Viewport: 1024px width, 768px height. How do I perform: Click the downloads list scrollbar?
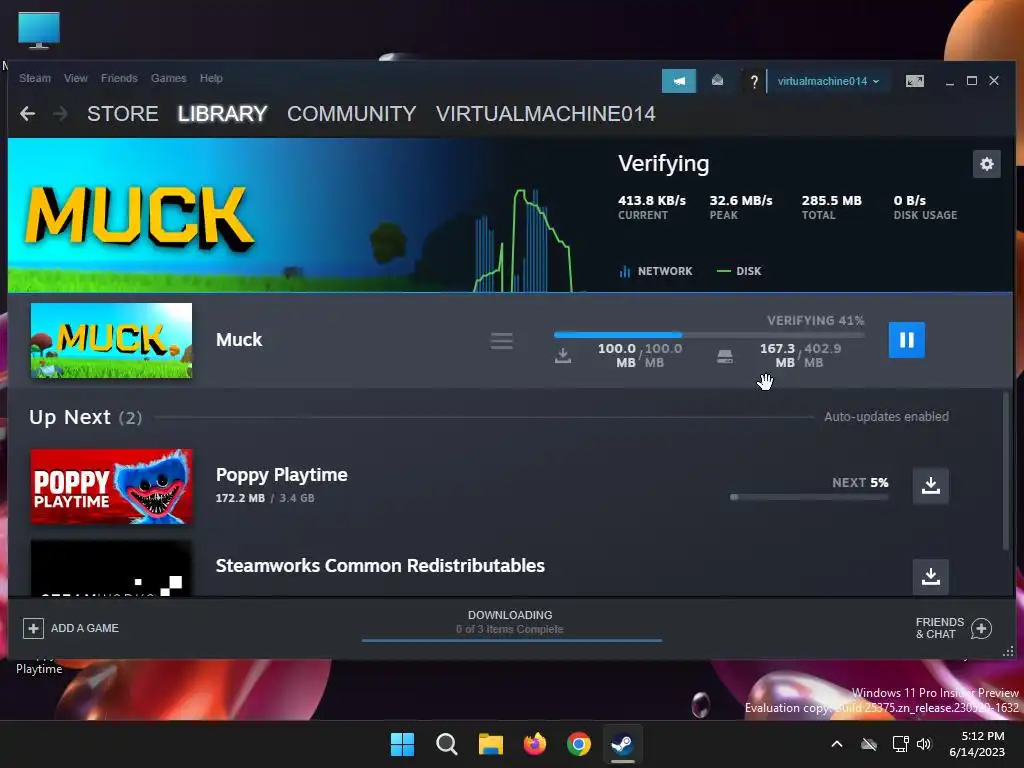click(1006, 470)
